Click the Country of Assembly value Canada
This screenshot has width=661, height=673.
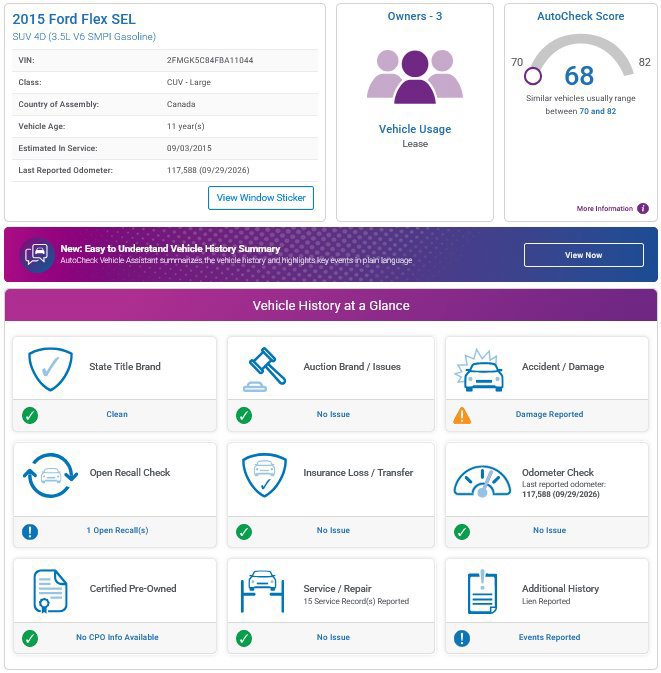pos(181,104)
